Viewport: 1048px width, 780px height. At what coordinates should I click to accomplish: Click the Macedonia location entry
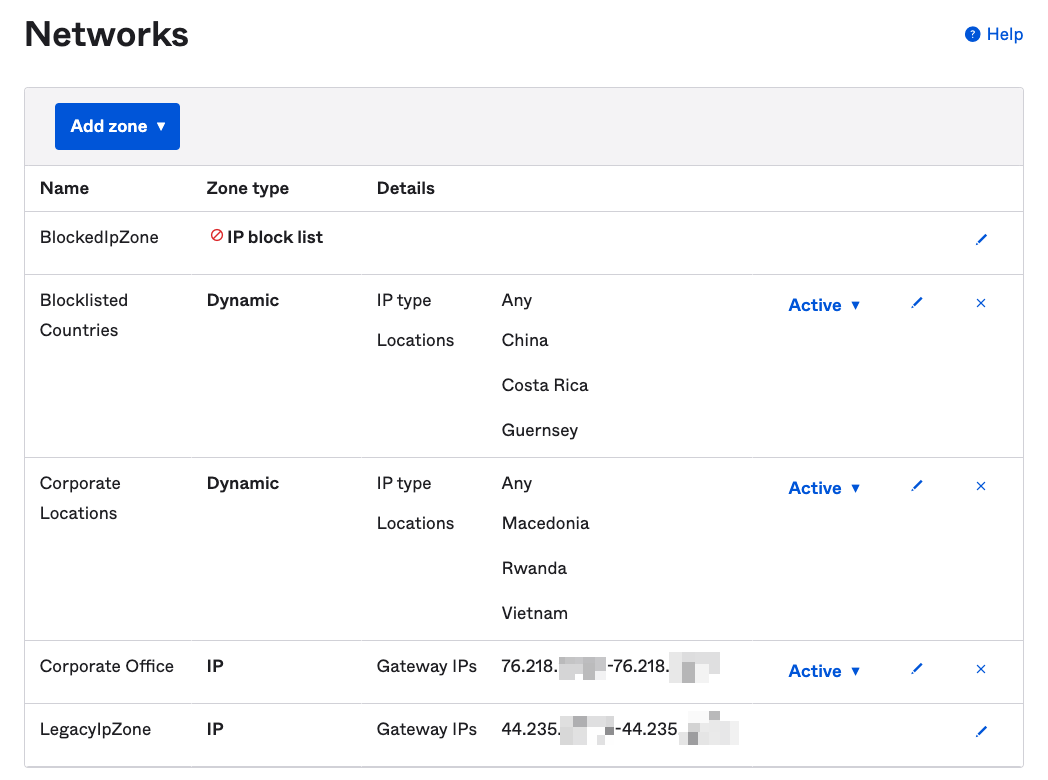click(x=545, y=523)
